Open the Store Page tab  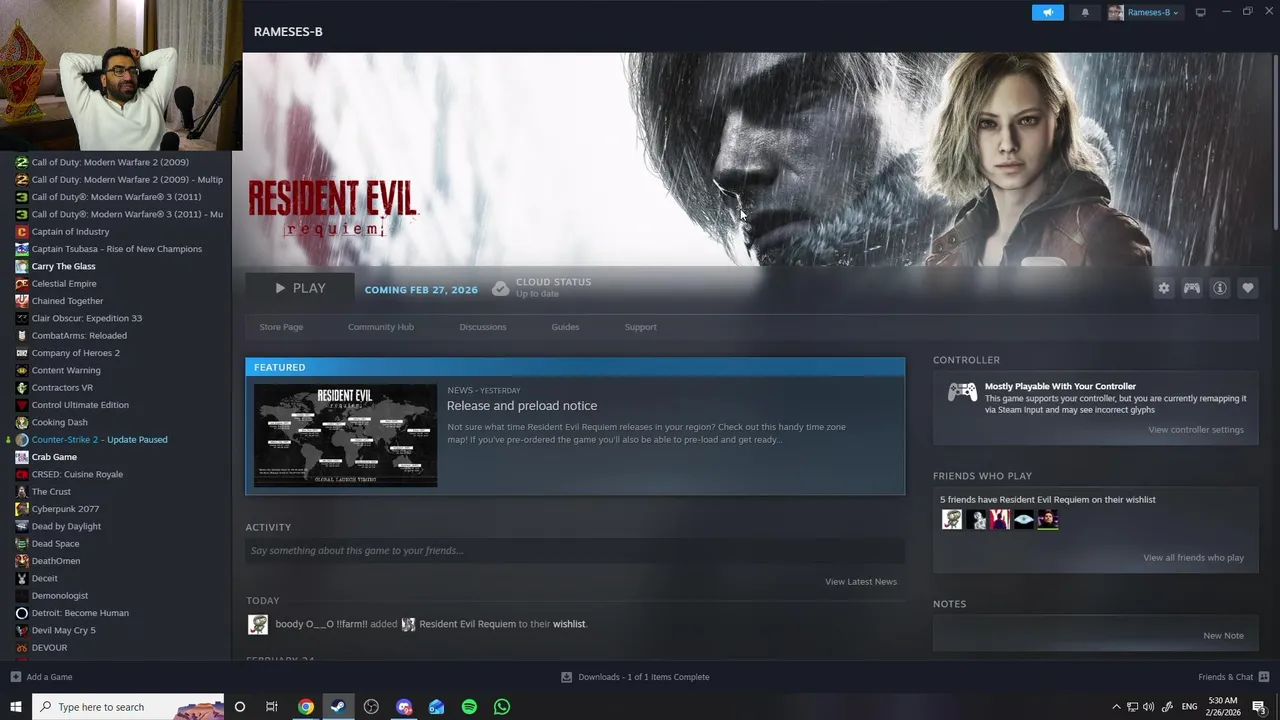coord(281,327)
